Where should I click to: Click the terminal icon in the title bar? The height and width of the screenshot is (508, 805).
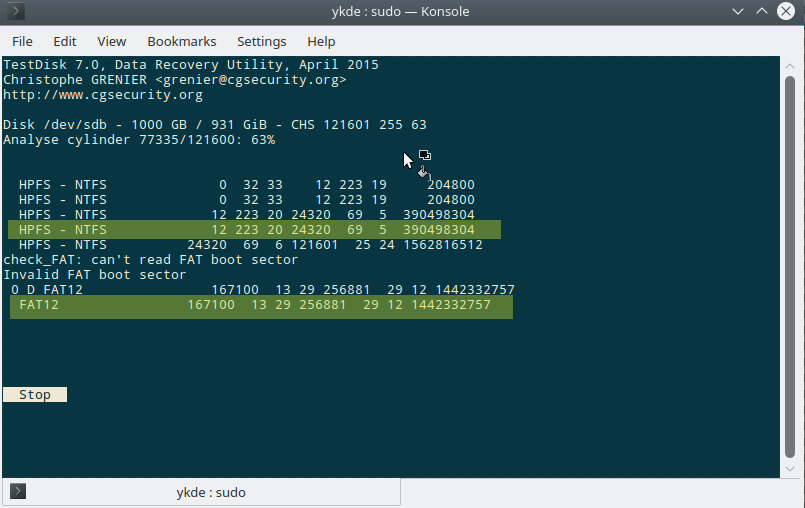pos(16,11)
